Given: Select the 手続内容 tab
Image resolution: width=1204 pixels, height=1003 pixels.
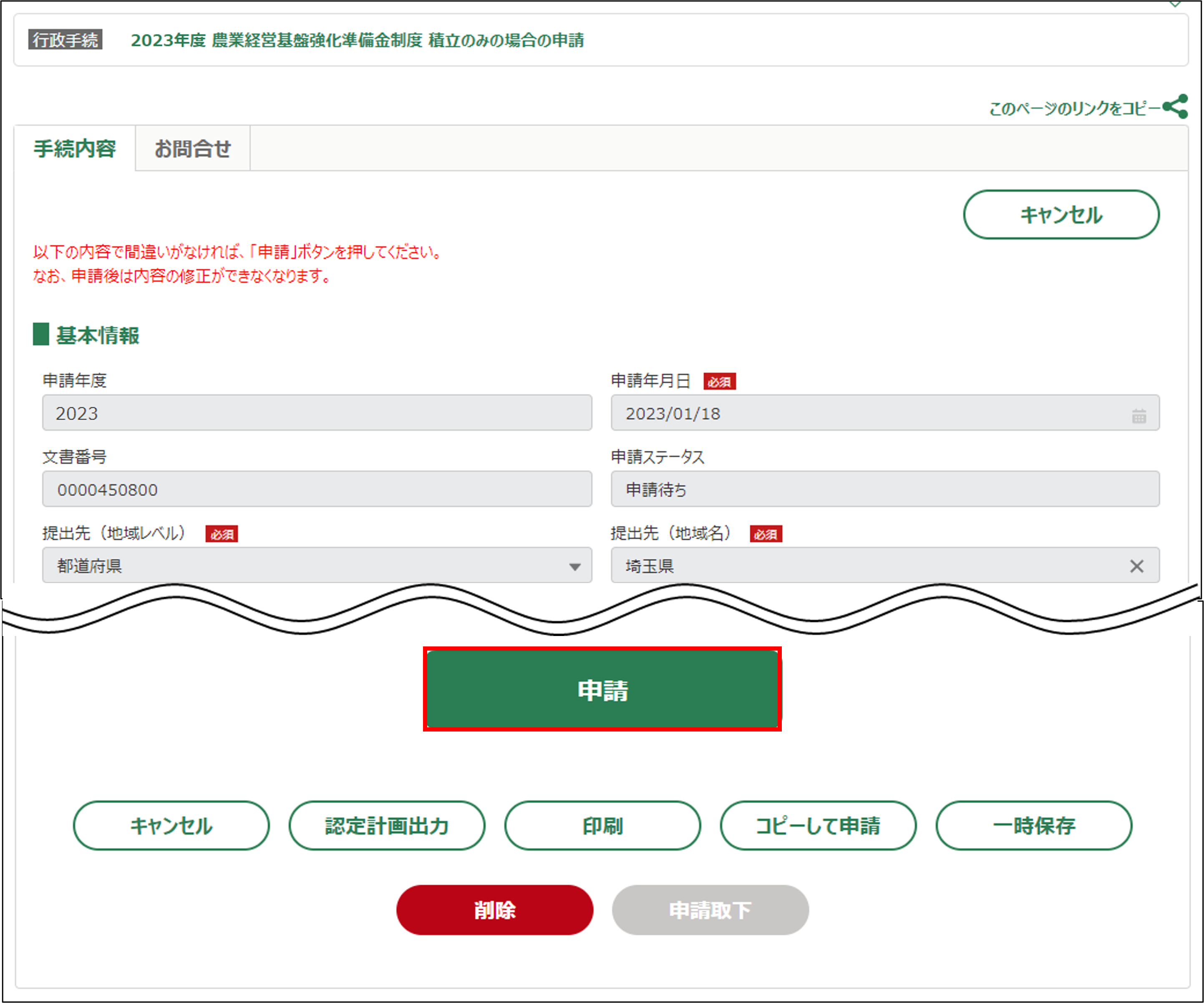Looking at the screenshot, I should click(75, 149).
